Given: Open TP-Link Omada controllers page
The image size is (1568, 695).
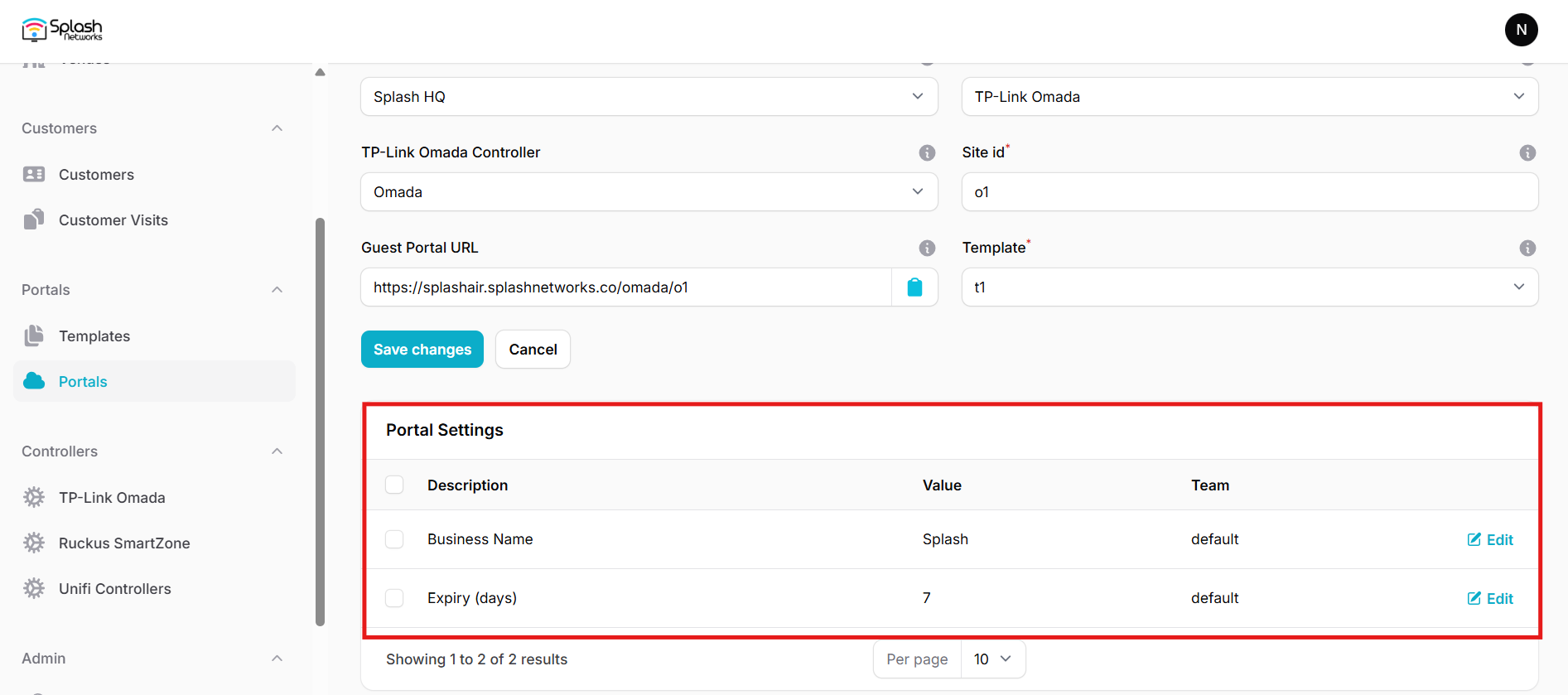Looking at the screenshot, I should pos(154,497).
